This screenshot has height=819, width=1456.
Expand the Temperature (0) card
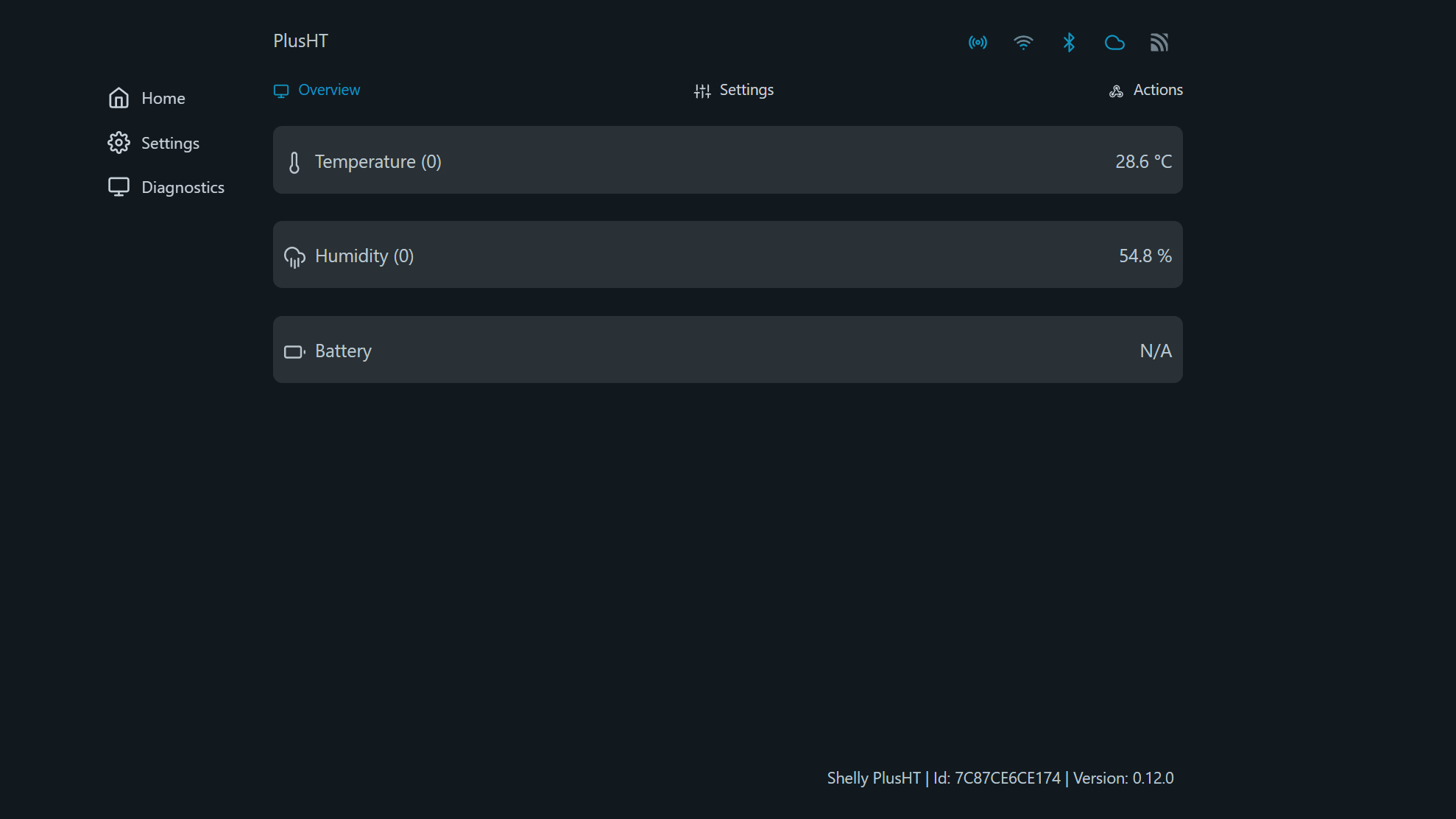pos(727,161)
